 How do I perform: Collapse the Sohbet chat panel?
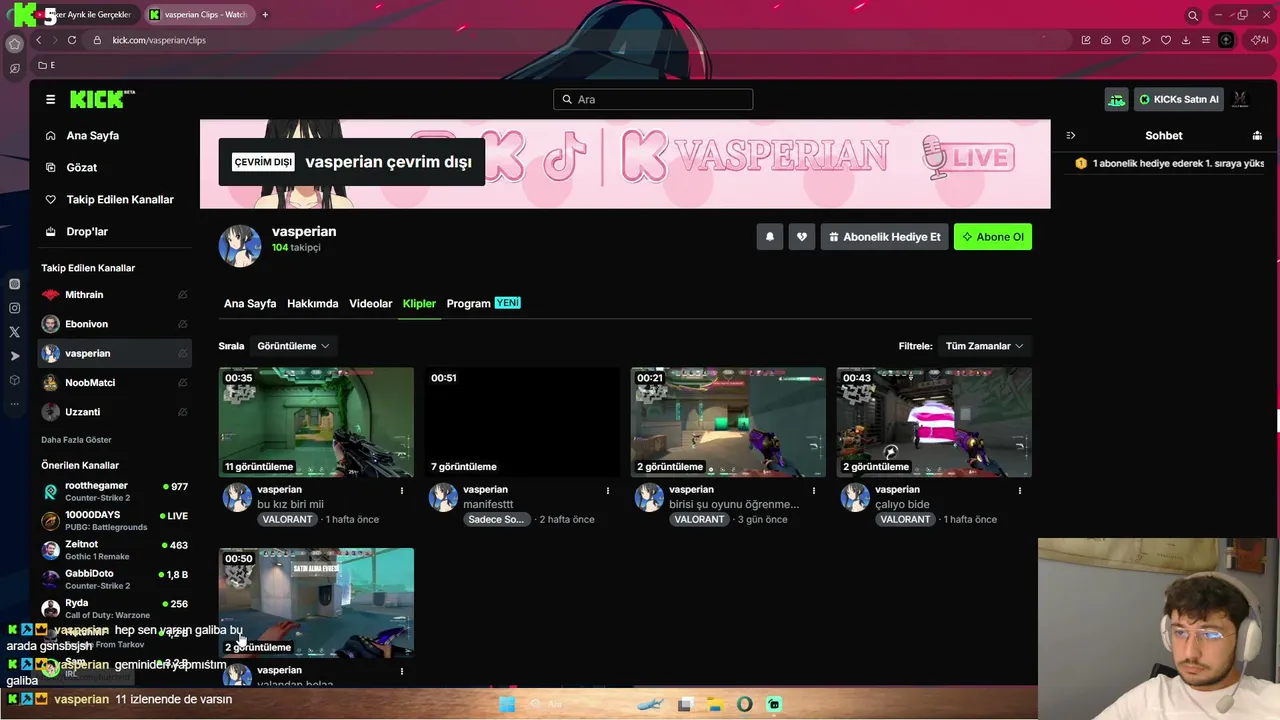(x=1070, y=135)
